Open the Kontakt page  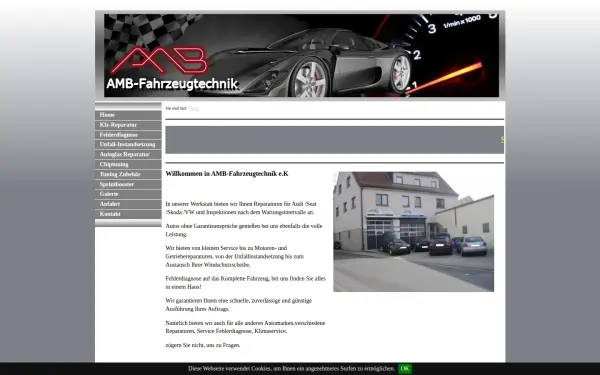(x=128, y=214)
